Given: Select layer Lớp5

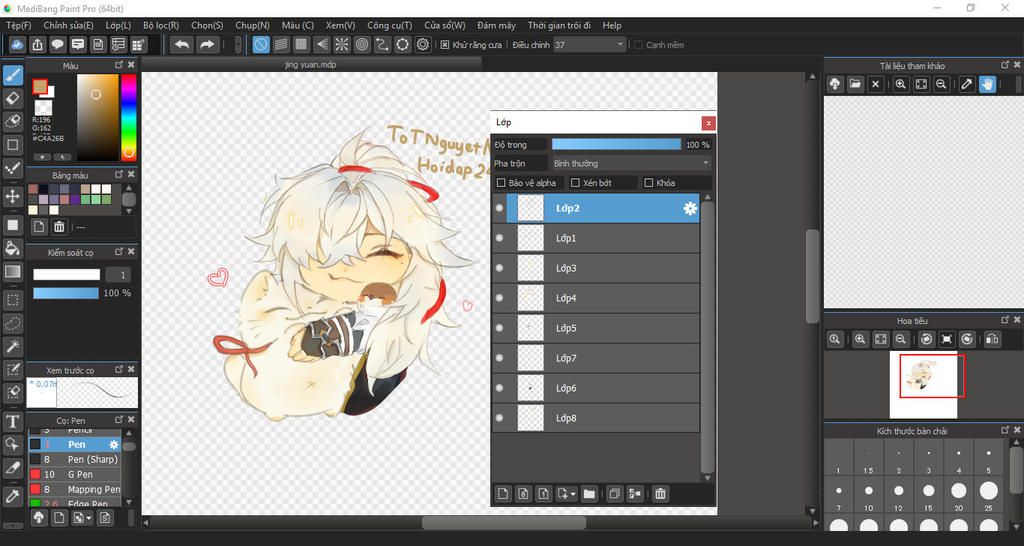Looking at the screenshot, I should [x=596, y=328].
